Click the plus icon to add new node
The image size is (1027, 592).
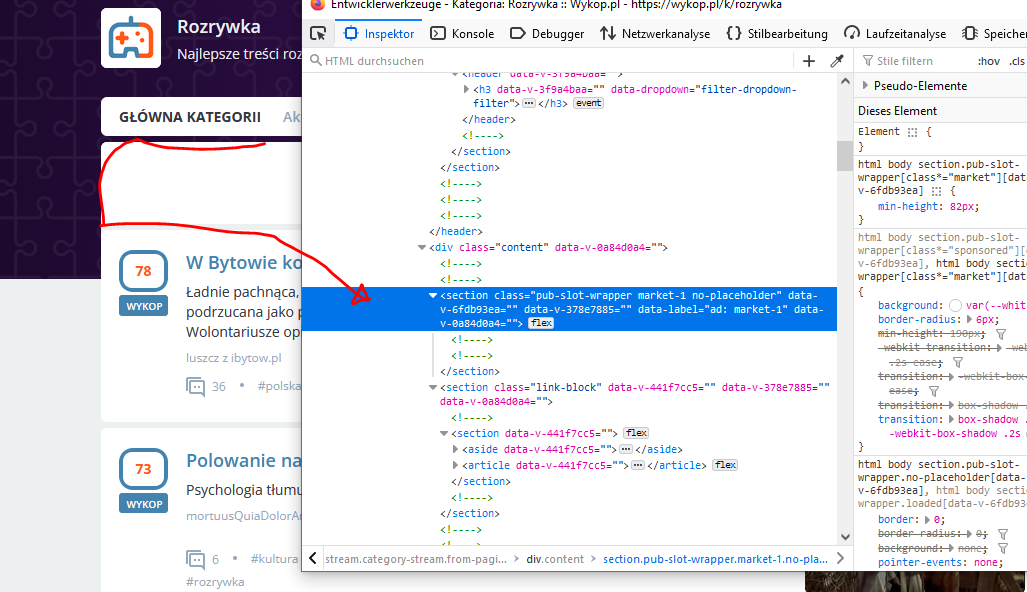point(809,61)
